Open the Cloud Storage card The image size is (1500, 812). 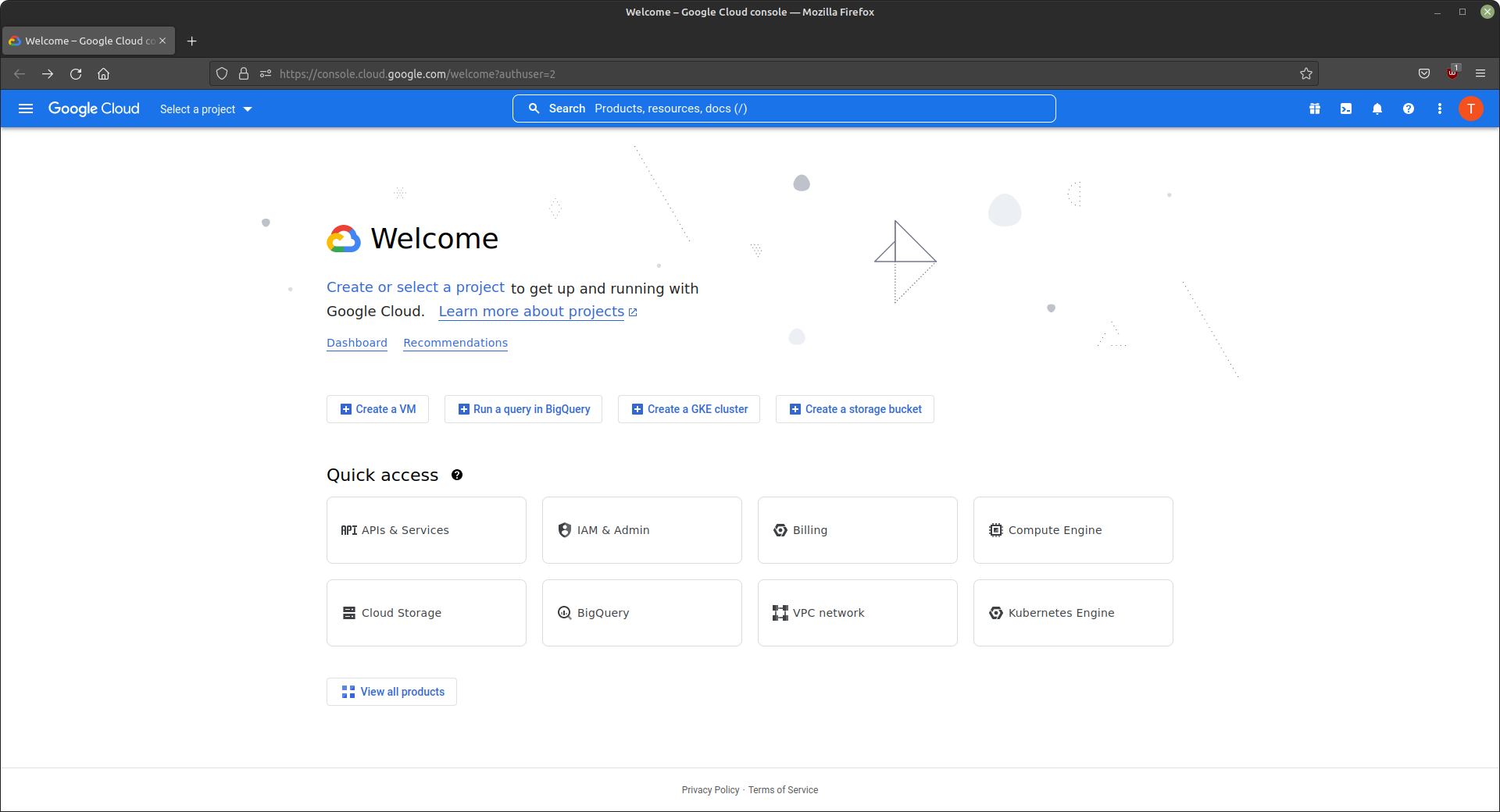(x=427, y=613)
